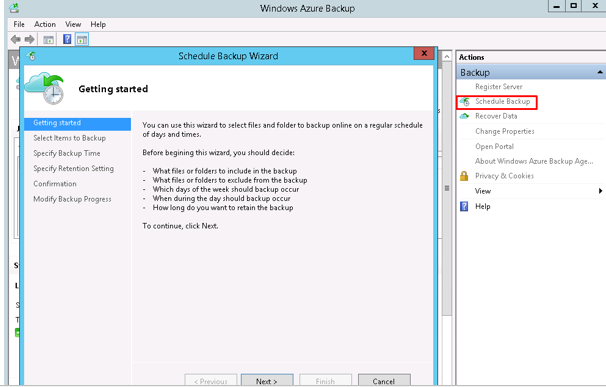Screen dimensions: 606x387
Task: Select the Getting started wizard step
Action: click(77, 123)
